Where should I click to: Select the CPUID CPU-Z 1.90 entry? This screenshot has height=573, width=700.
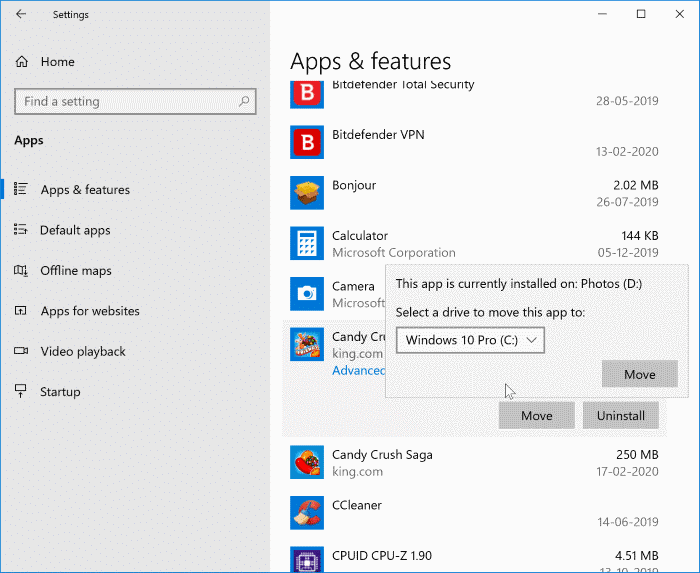coord(382,556)
